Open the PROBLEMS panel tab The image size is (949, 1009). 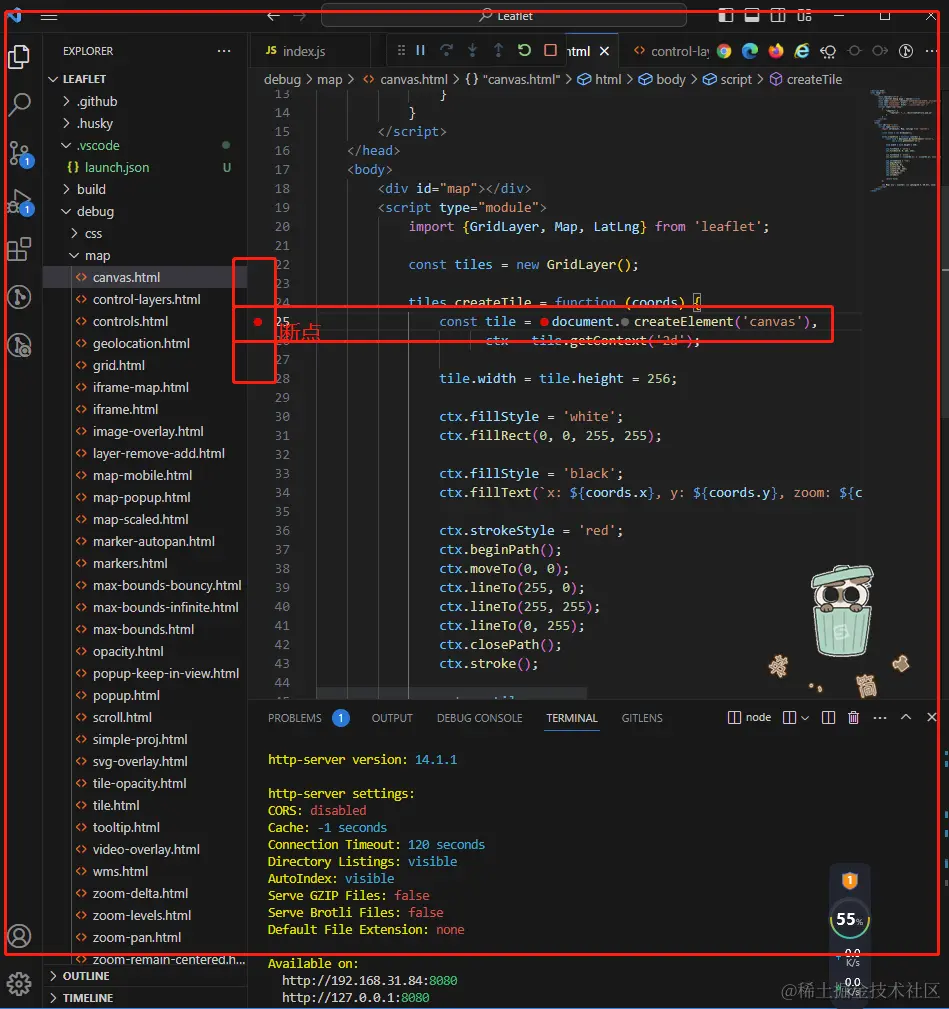295,717
